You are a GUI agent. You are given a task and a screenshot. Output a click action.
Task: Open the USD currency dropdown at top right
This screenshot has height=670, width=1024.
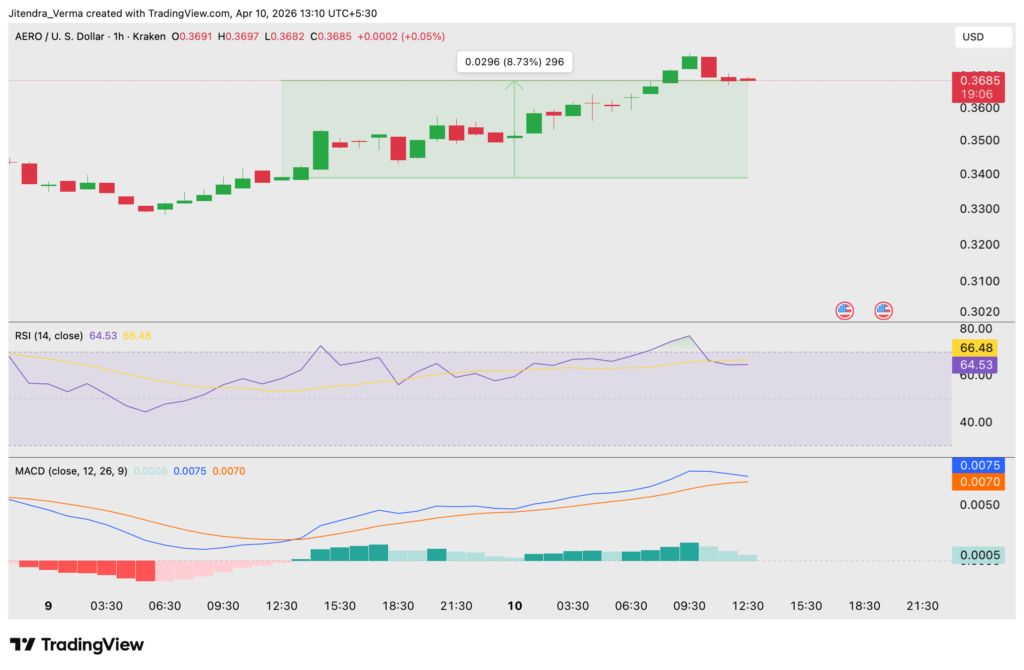(983, 36)
